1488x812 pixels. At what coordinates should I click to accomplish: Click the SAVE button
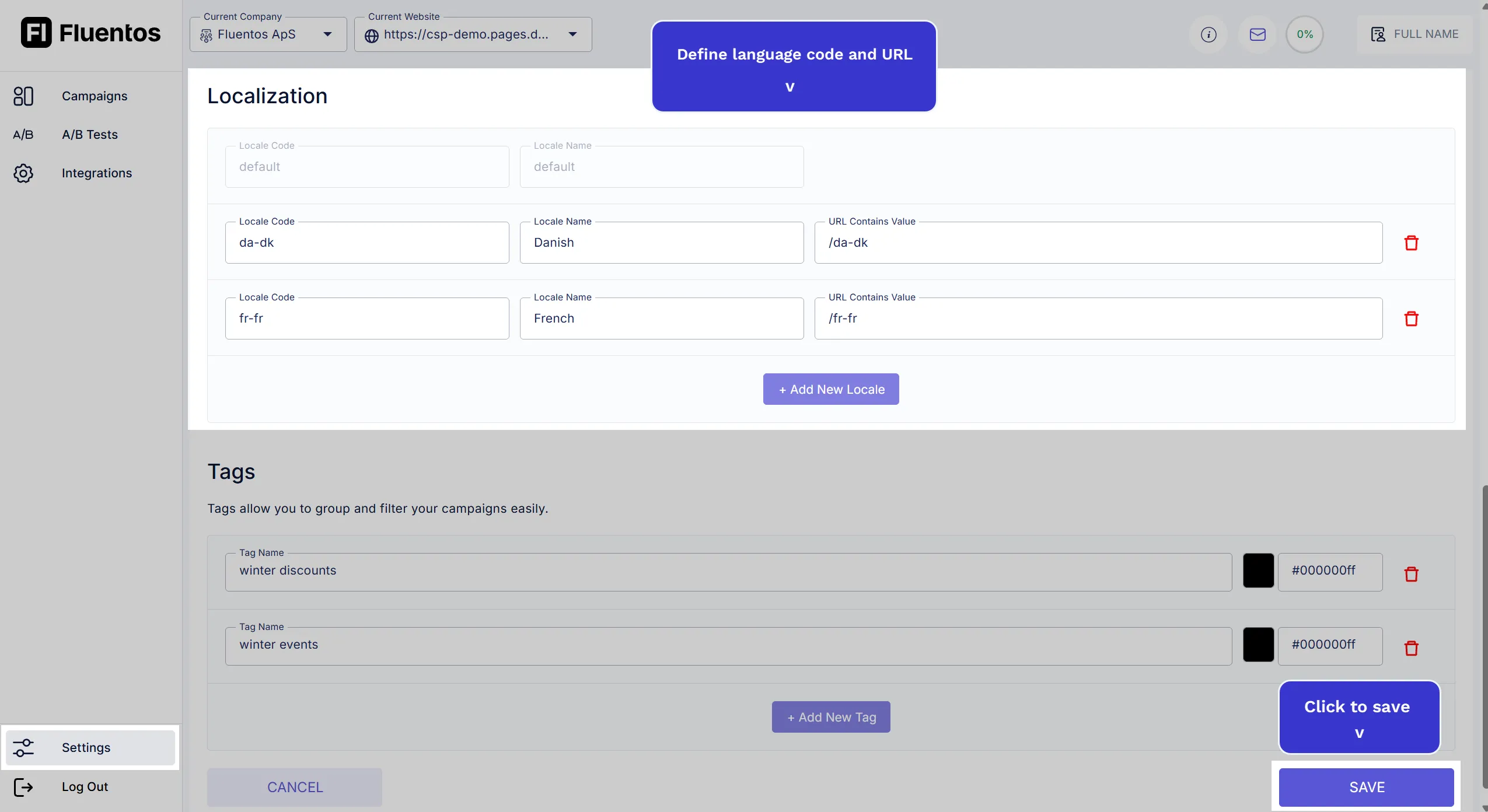coord(1366,786)
